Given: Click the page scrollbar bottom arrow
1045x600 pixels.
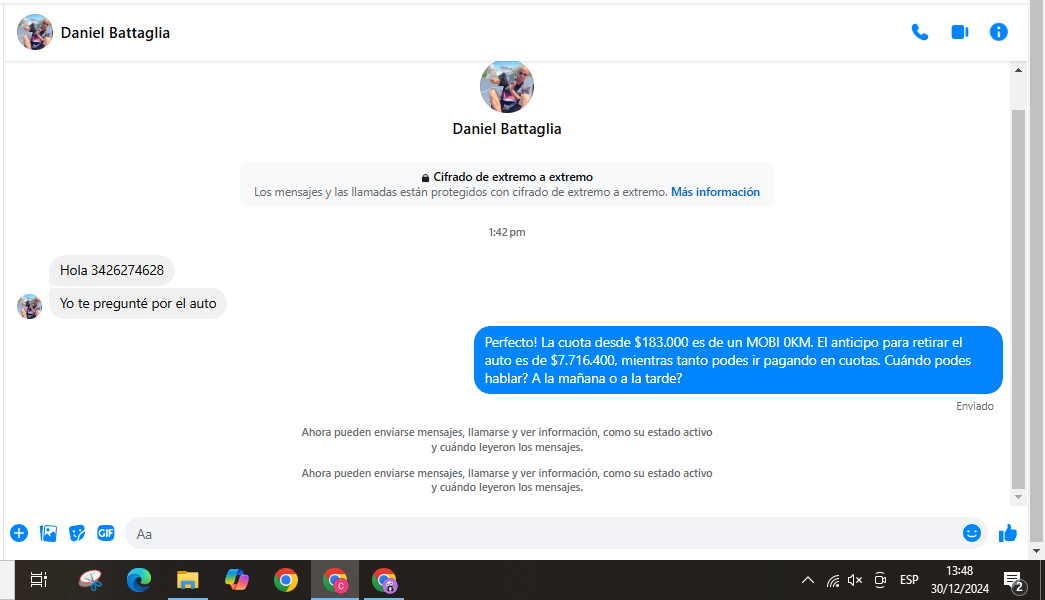Looking at the screenshot, I should (1036, 551).
